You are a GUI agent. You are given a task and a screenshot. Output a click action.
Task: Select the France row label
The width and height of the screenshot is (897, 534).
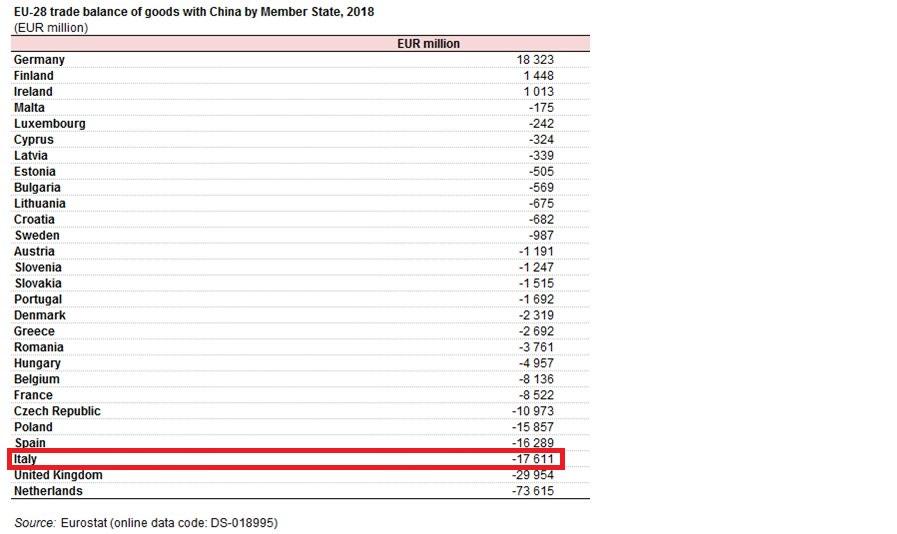[33, 397]
